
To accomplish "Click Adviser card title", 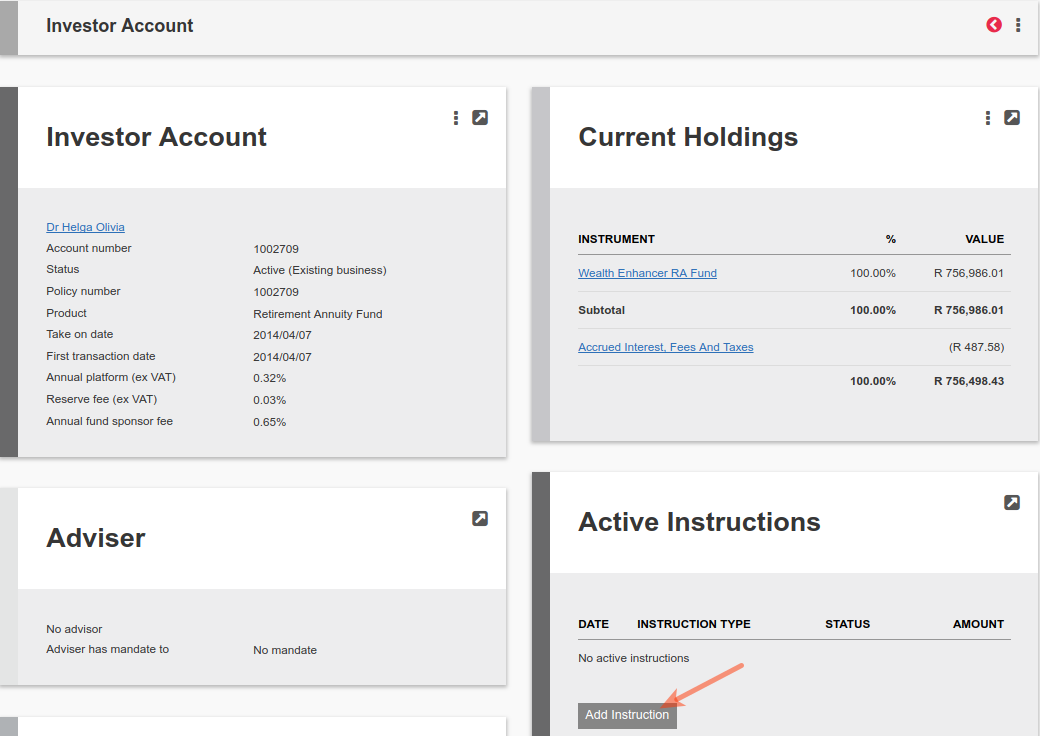I will click(x=96, y=538).
